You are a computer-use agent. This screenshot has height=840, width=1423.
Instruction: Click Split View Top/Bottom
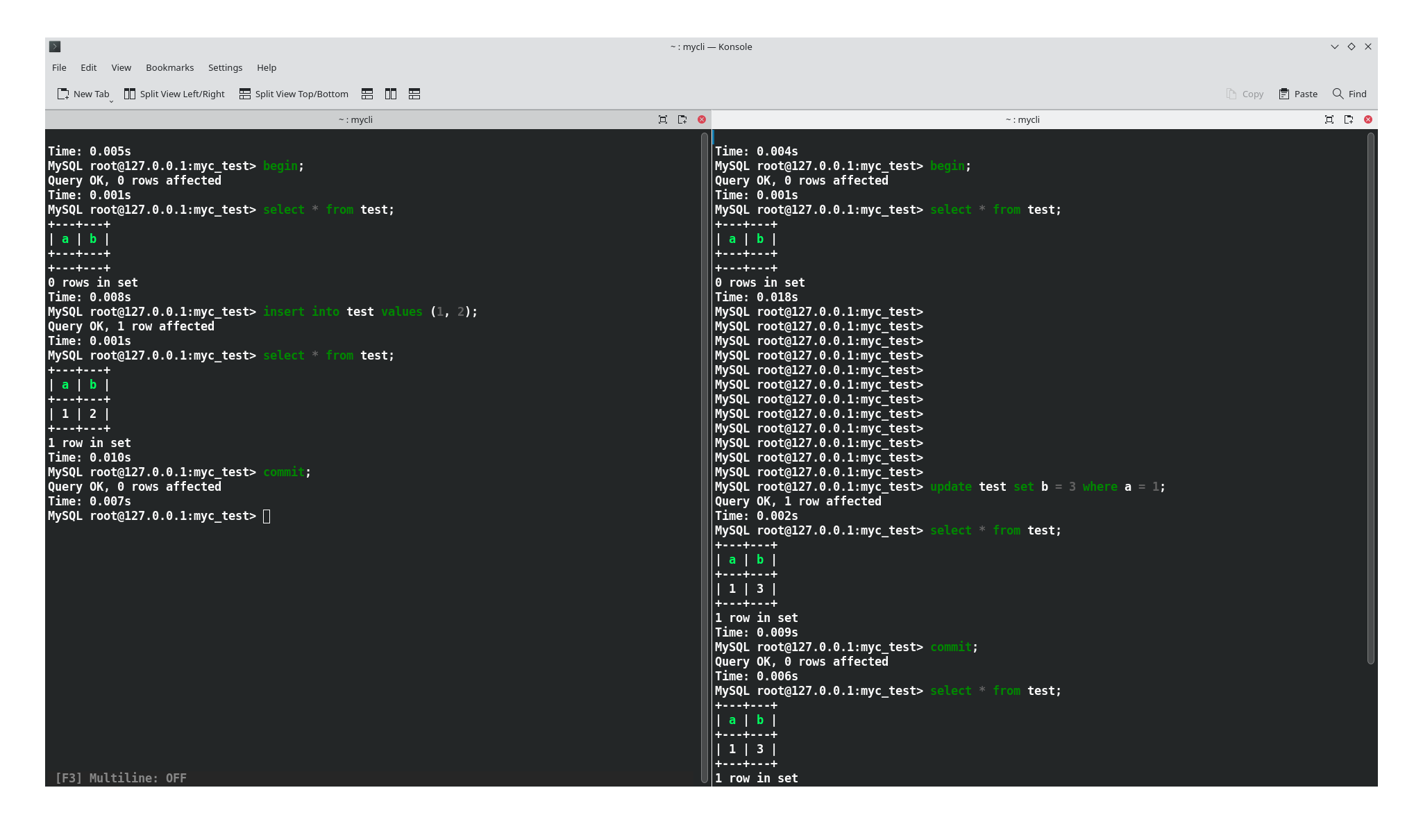coord(294,94)
